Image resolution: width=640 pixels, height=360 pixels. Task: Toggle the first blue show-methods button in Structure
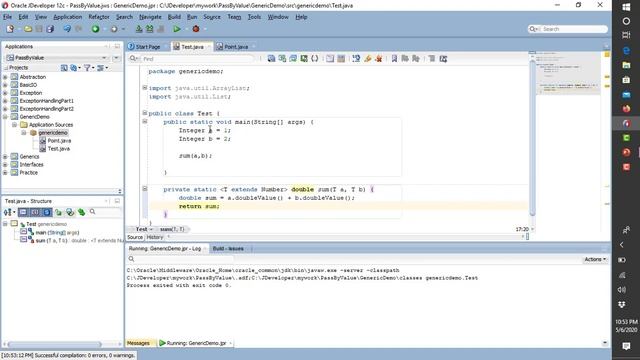pyautogui.click(x=23, y=212)
